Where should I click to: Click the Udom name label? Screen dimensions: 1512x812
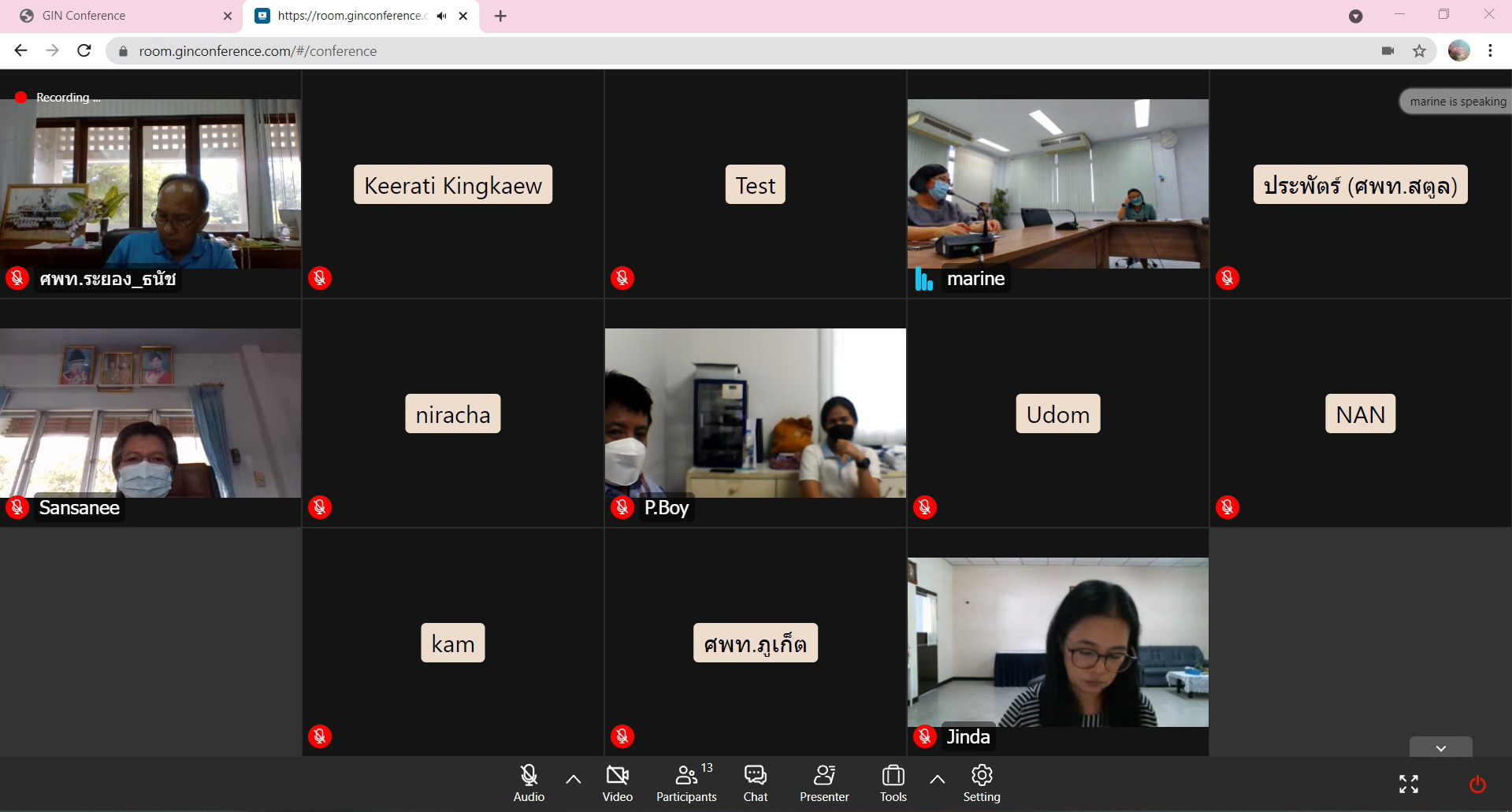coord(1057,414)
